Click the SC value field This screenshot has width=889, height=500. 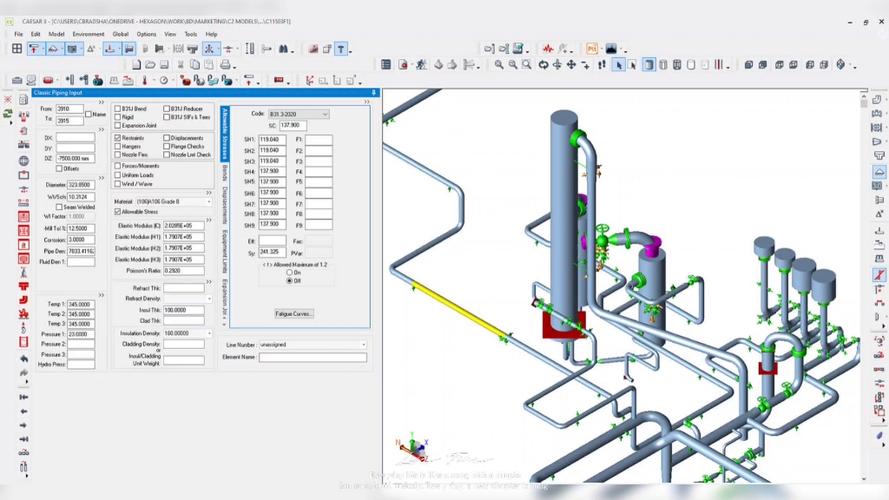point(293,125)
